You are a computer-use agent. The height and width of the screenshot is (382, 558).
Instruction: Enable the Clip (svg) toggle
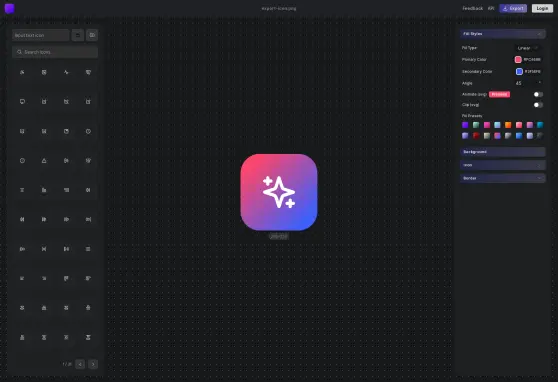(x=538, y=105)
